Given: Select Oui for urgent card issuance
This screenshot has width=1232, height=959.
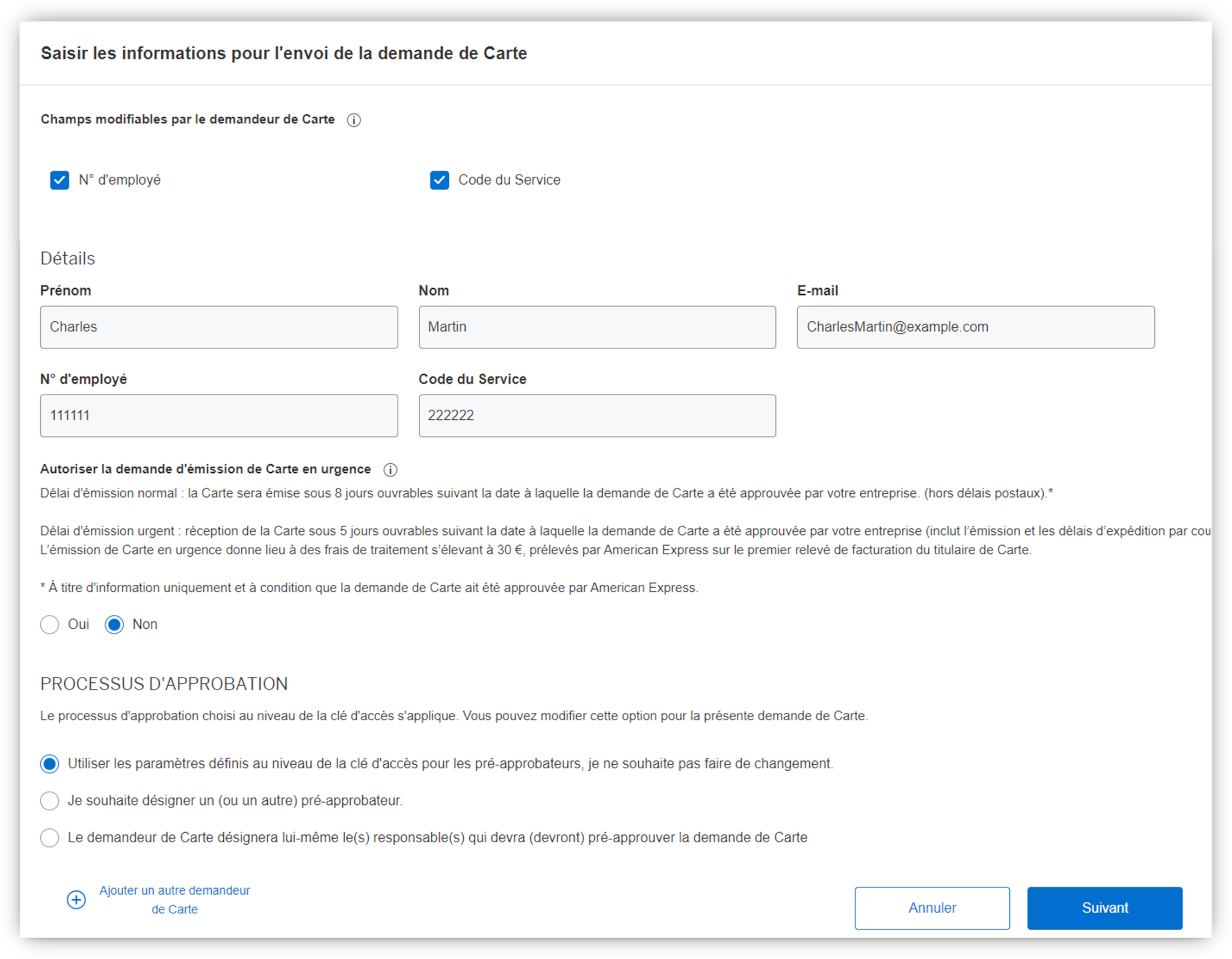Looking at the screenshot, I should pos(50,624).
